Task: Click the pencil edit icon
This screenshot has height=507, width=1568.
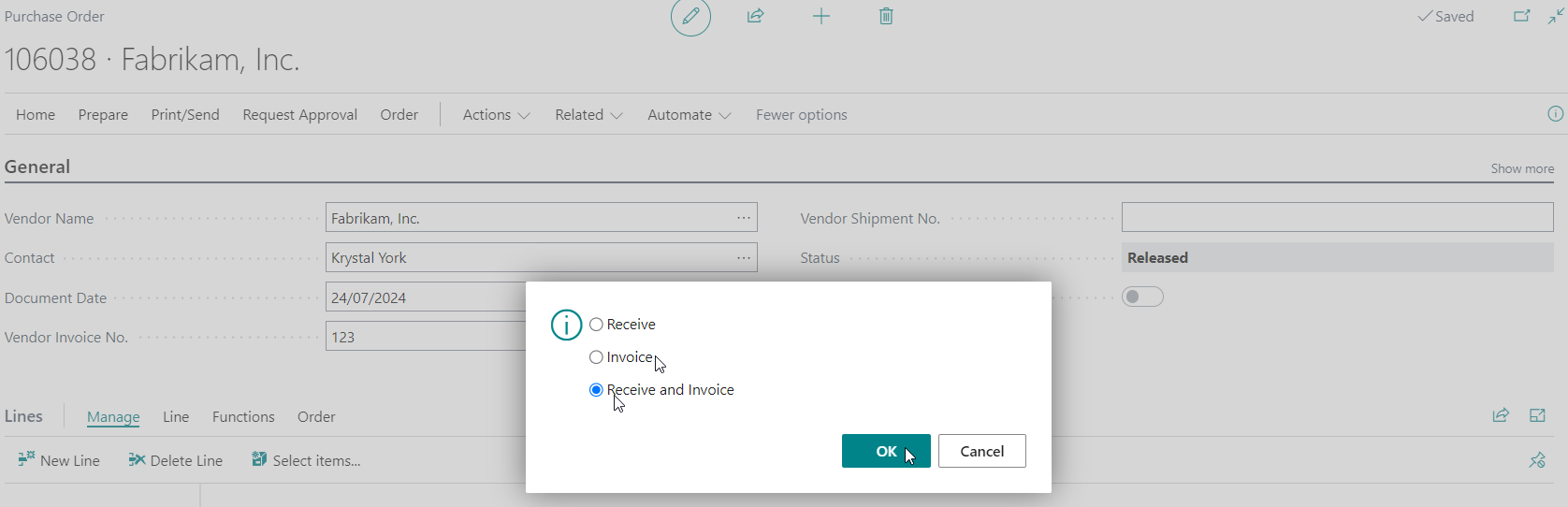Action: click(x=690, y=17)
